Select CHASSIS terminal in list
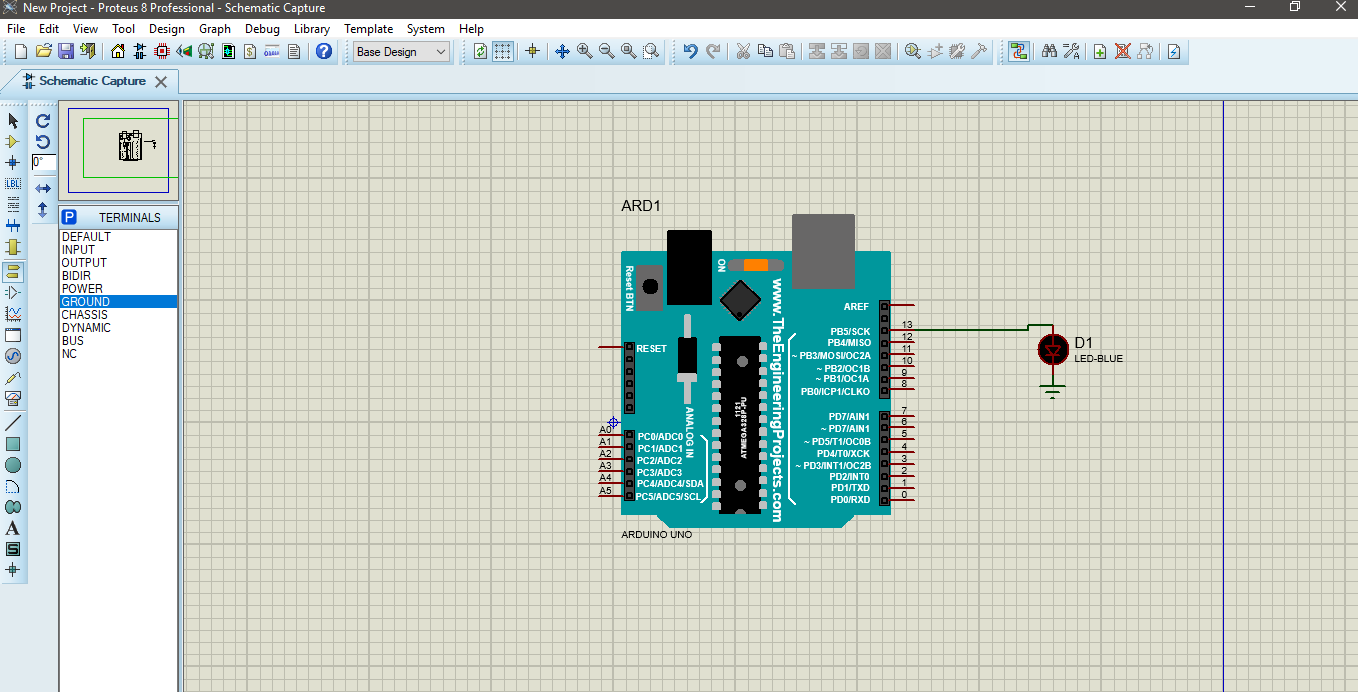1358x692 pixels. coord(118,315)
